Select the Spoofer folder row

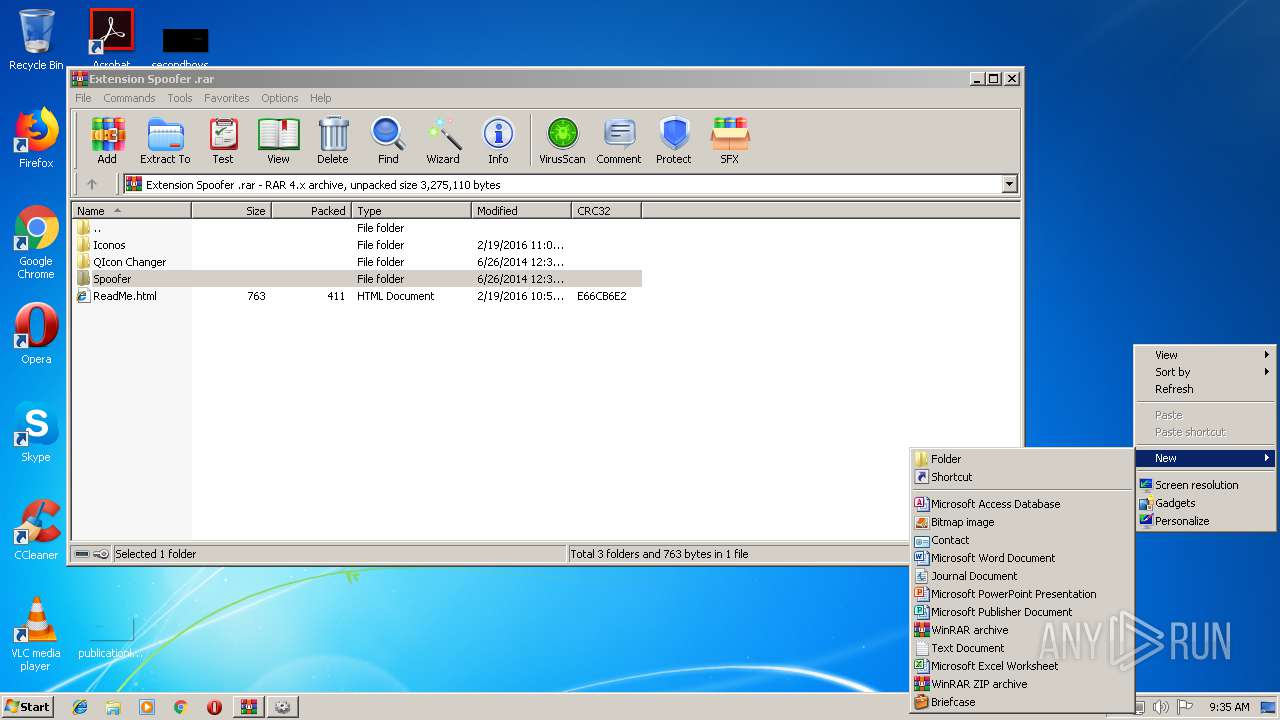tap(357, 279)
